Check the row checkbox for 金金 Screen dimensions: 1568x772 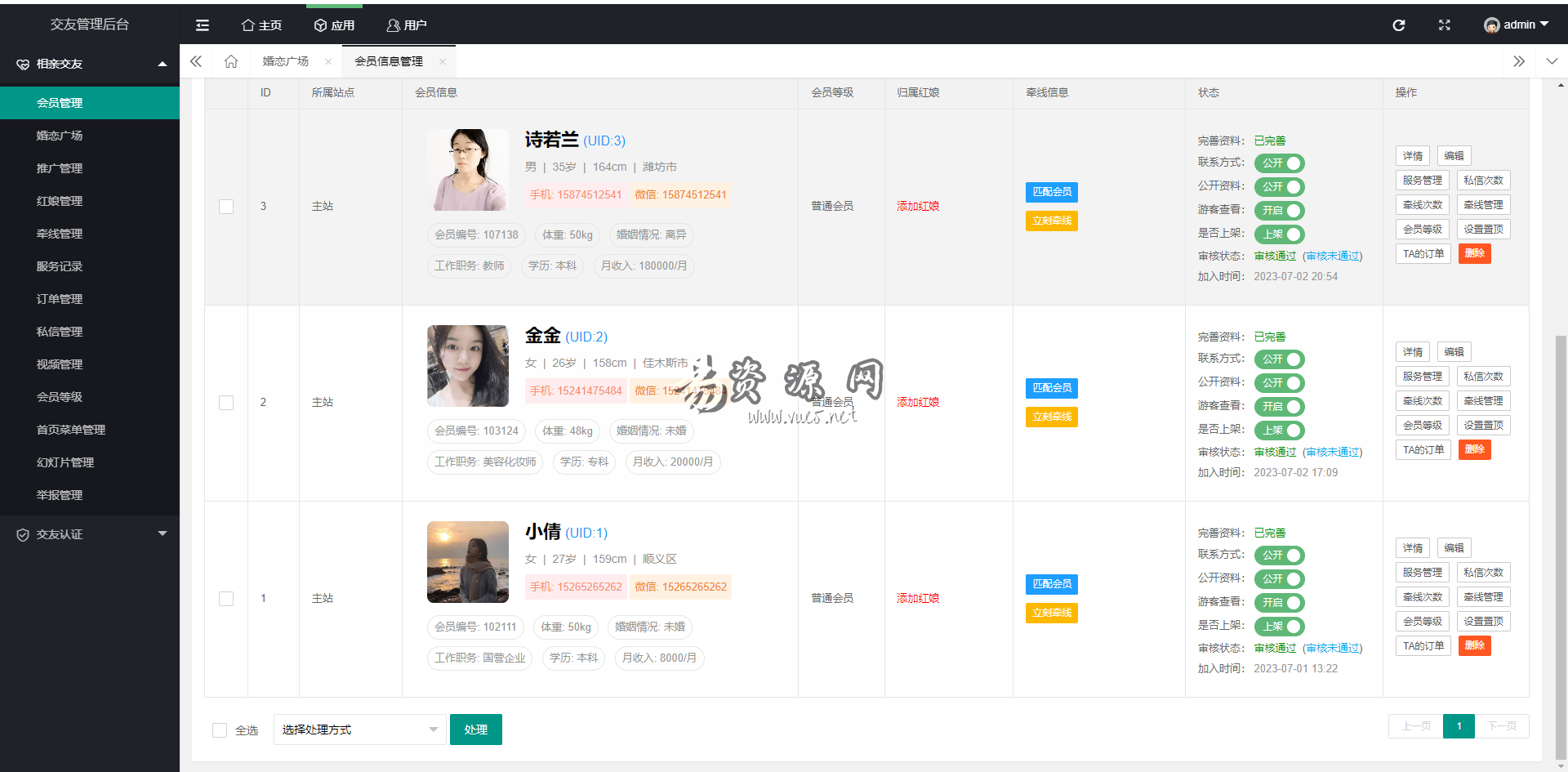pyautogui.click(x=226, y=403)
